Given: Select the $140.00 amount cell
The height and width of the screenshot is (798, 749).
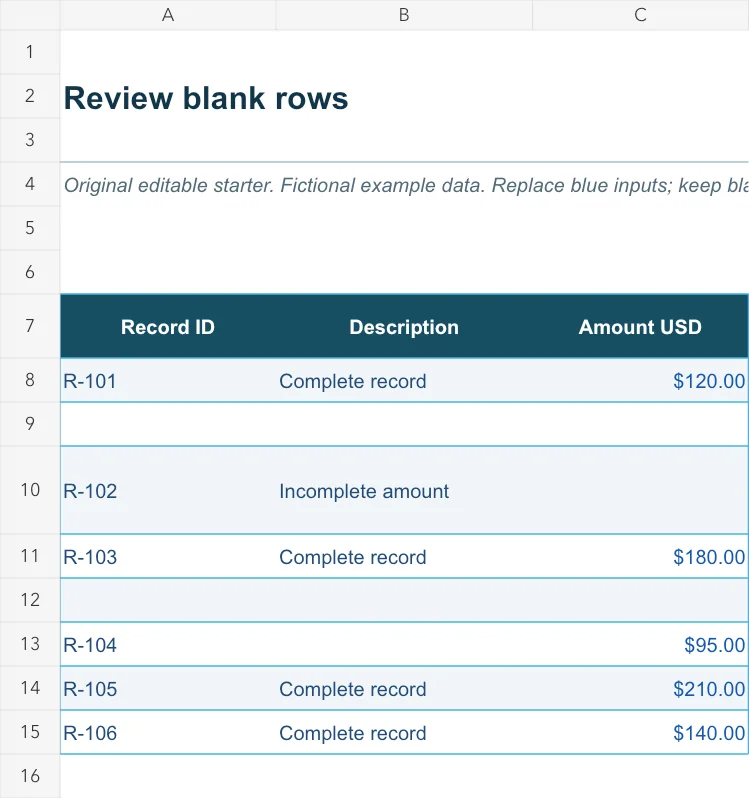Looking at the screenshot, I should point(641,732).
